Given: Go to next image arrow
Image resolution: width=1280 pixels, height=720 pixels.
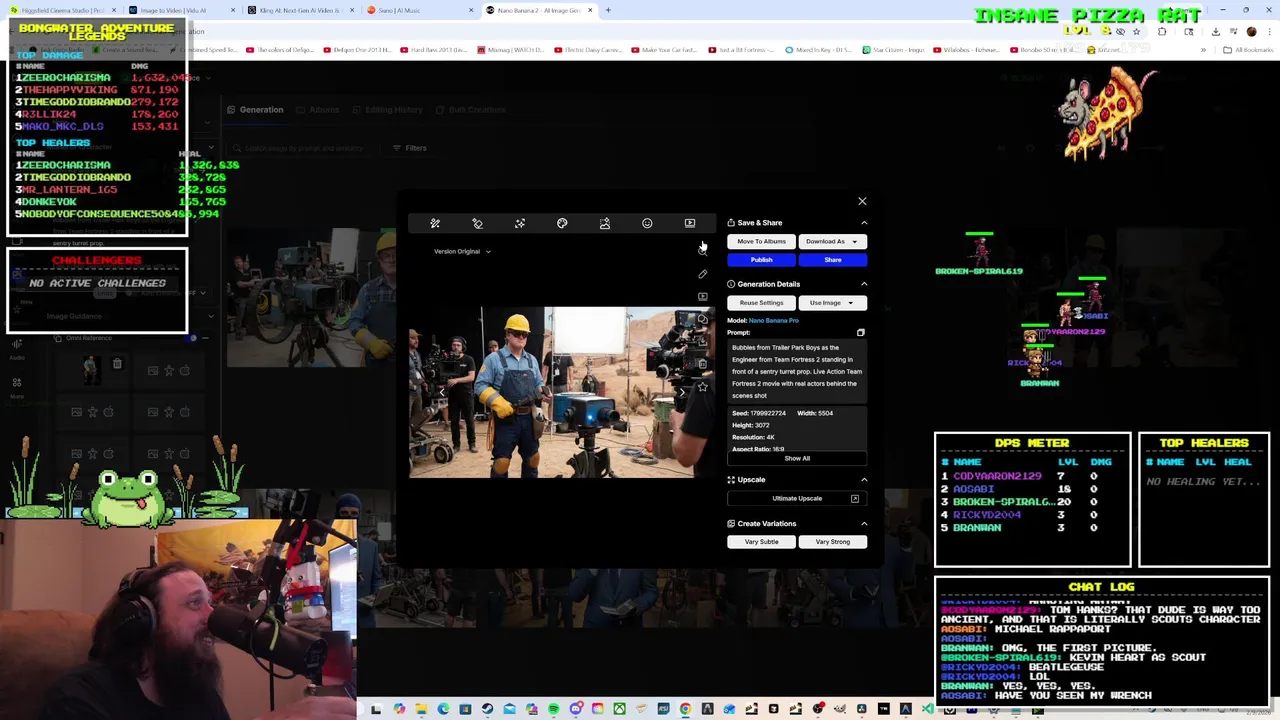Looking at the screenshot, I should point(682,392).
